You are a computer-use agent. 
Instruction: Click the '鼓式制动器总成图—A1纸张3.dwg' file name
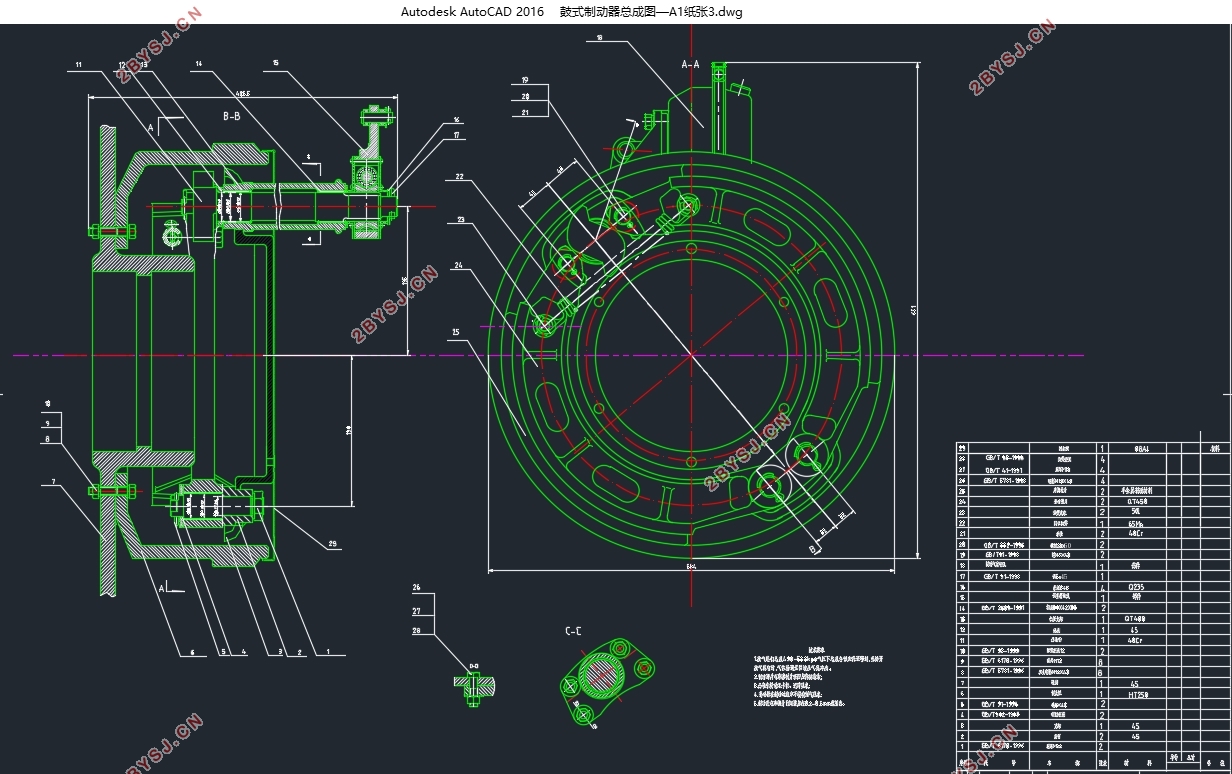click(x=651, y=12)
